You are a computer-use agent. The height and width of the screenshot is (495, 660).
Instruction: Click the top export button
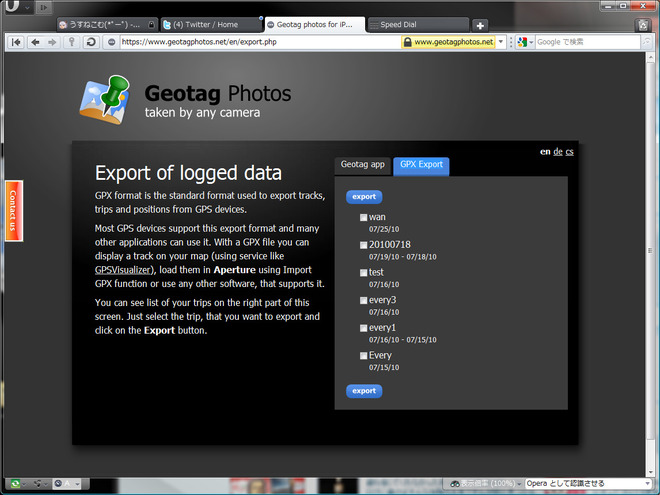[364, 197]
